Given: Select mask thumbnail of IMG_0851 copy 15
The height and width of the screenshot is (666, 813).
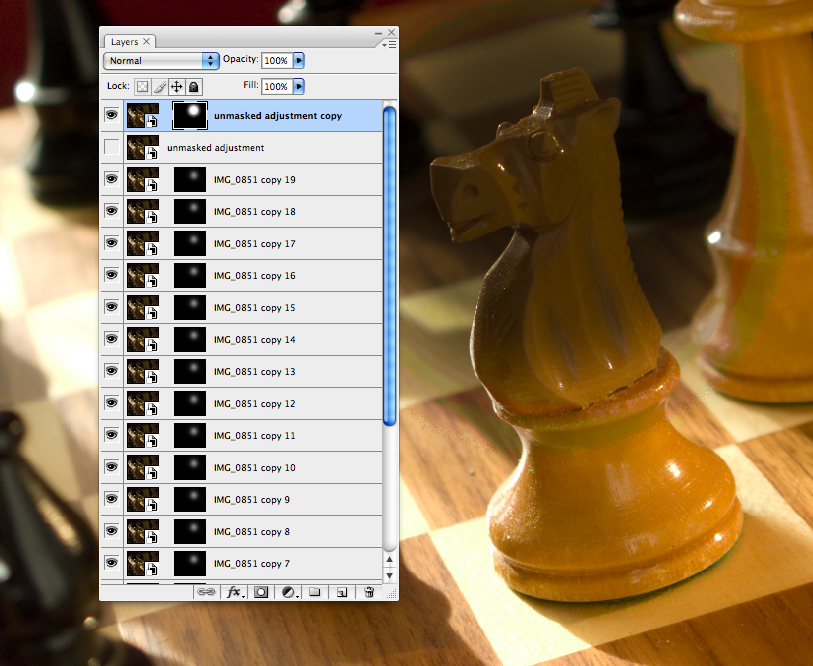Looking at the screenshot, I should tap(190, 308).
